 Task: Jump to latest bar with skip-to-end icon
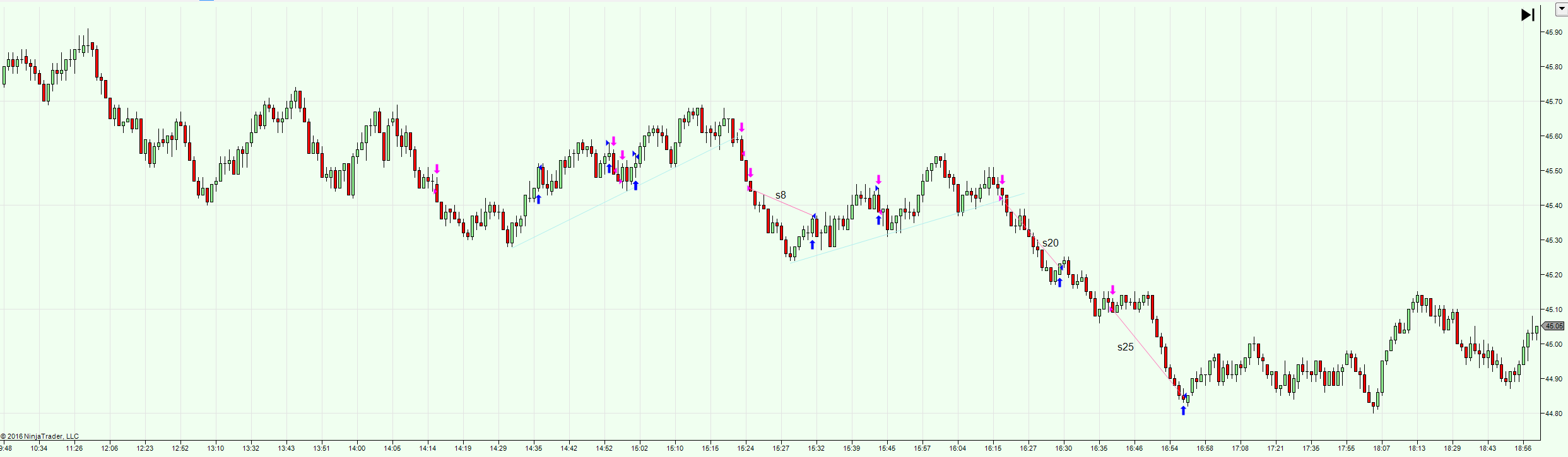coord(1528,15)
